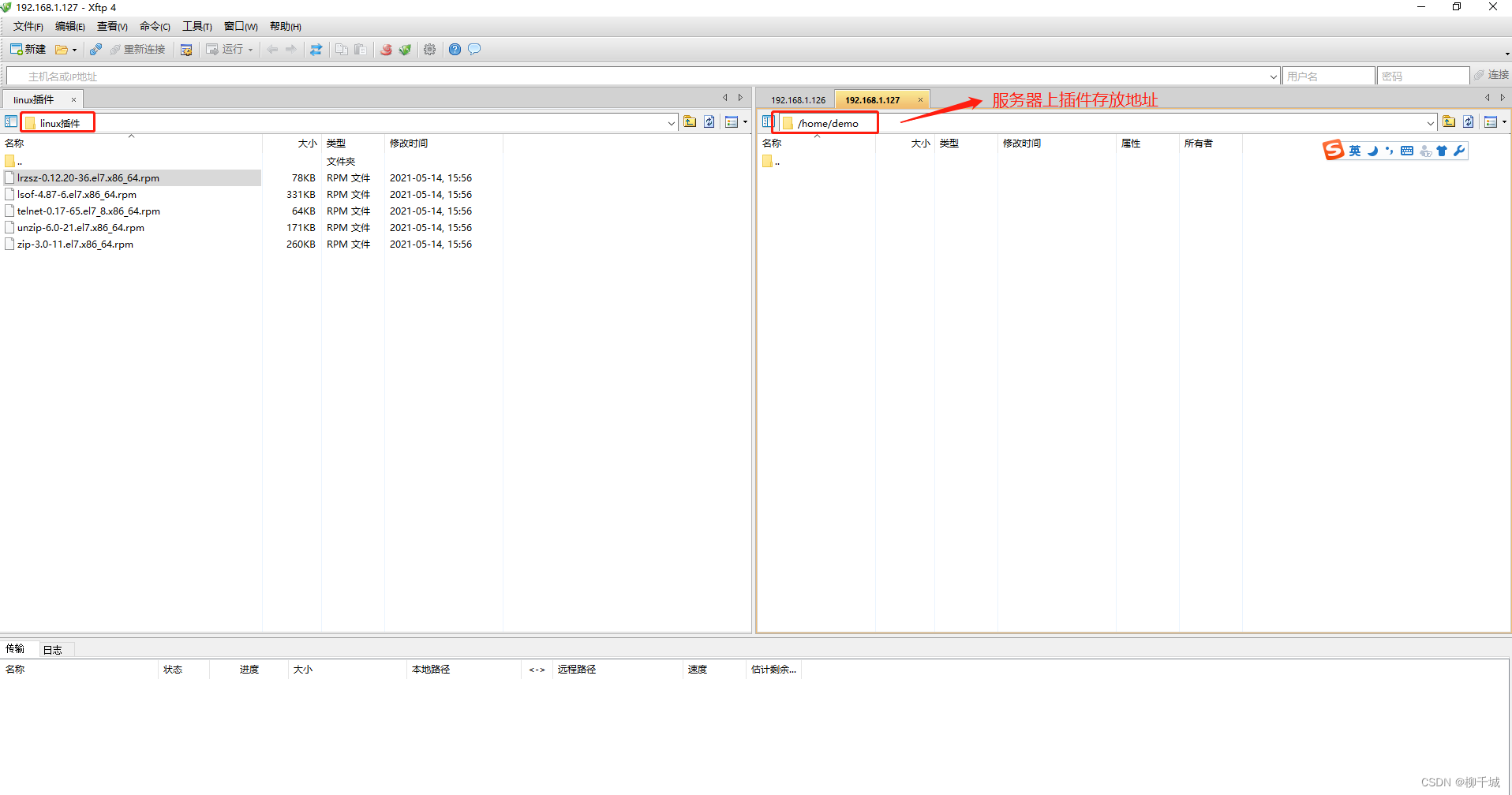The width and height of the screenshot is (1512, 795).
Task: Open the Edit (编辑) menu
Action: 70,27
